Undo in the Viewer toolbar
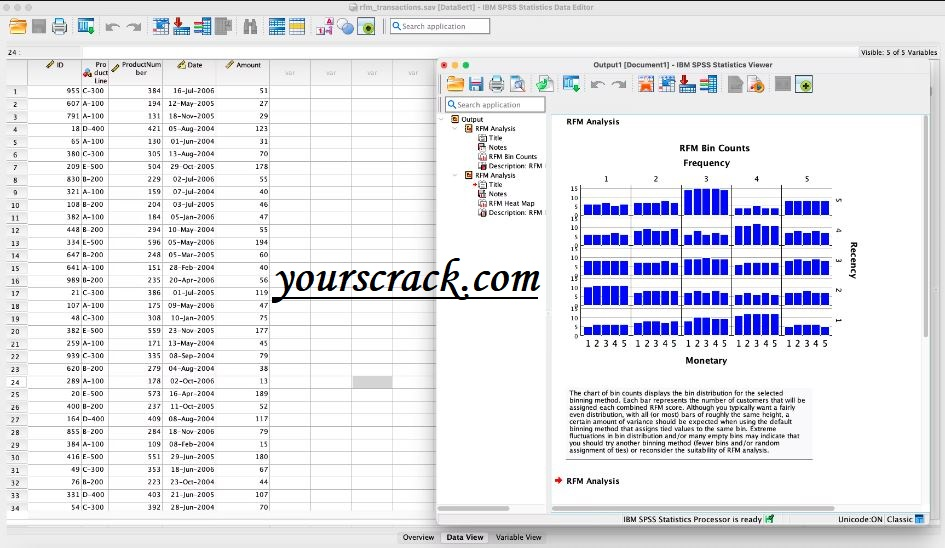The image size is (945, 548). point(597,84)
